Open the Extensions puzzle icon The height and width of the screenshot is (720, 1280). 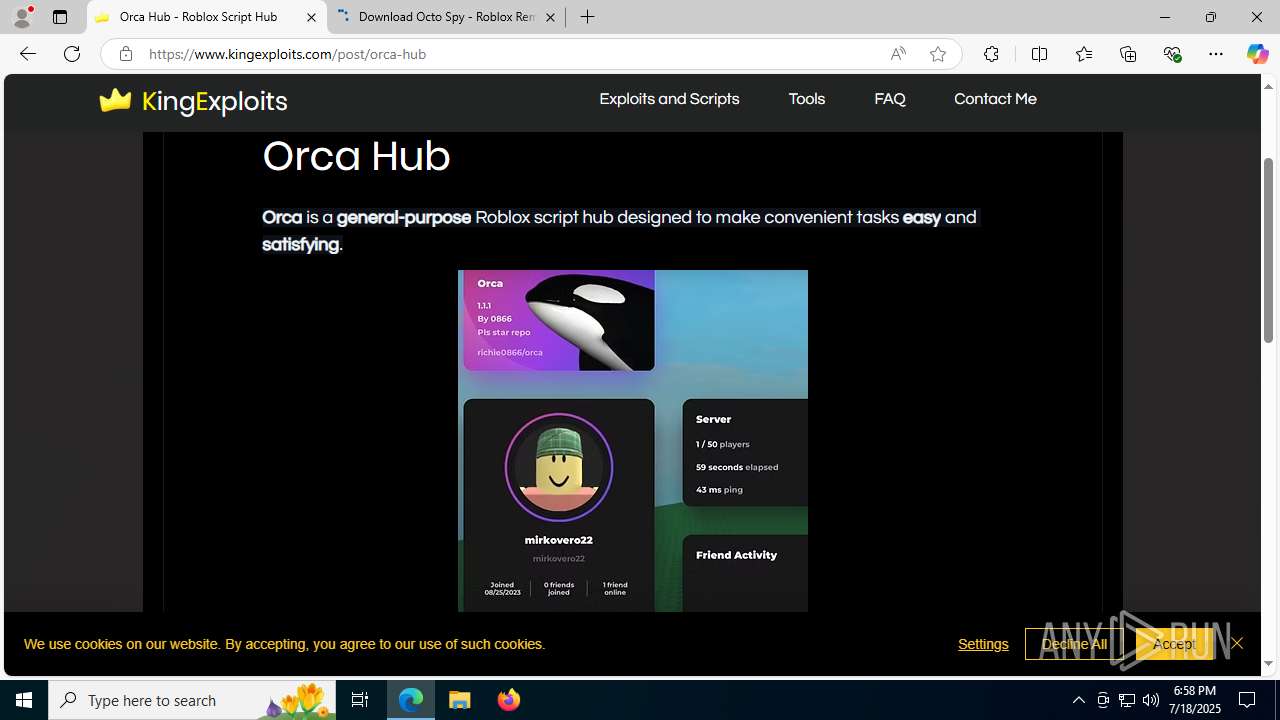coord(991,54)
